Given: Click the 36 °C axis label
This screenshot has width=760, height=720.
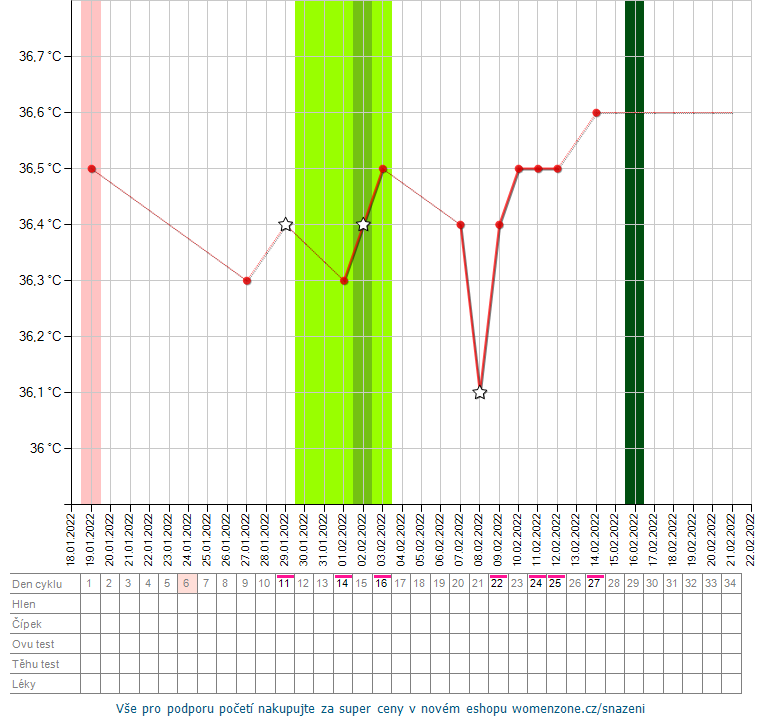Looking at the screenshot, I should click(46, 448).
